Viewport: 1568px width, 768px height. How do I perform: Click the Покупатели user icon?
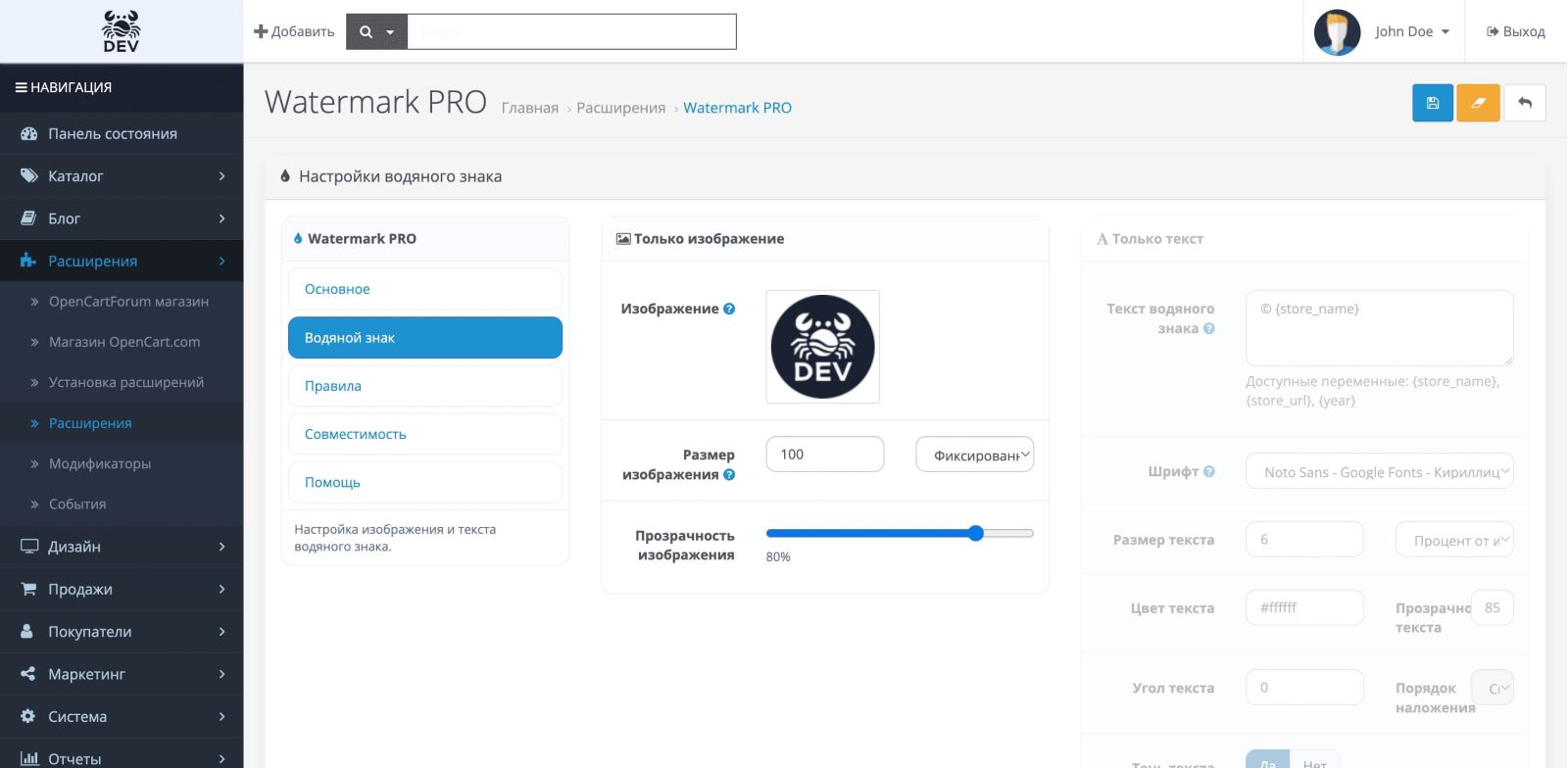click(27, 631)
